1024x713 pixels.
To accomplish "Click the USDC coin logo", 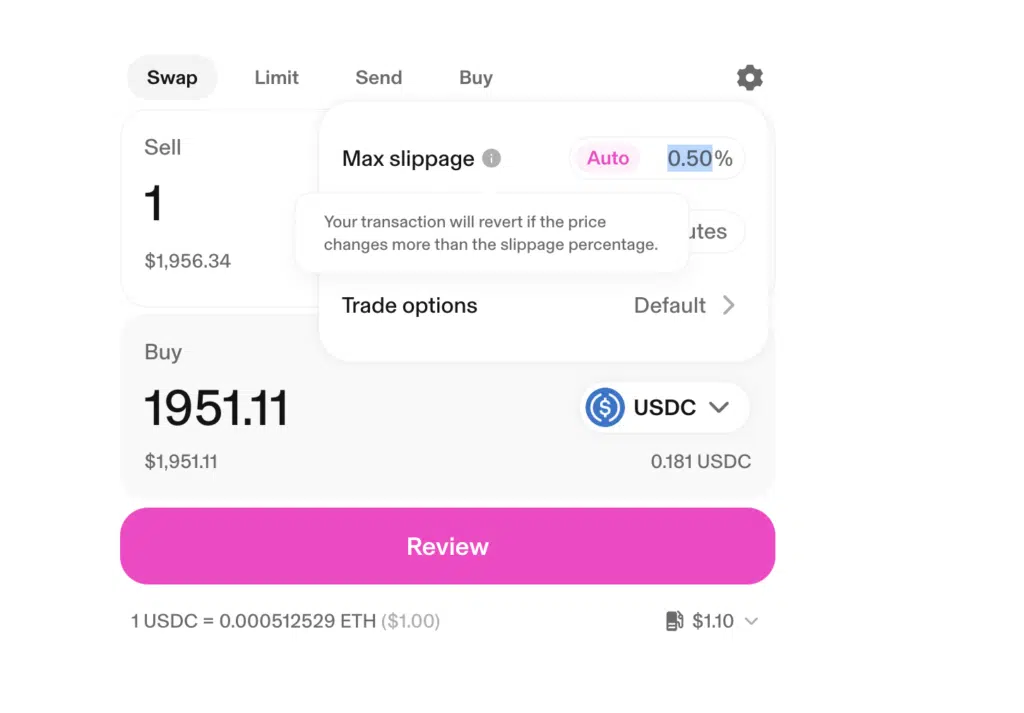I will pyautogui.click(x=604, y=407).
